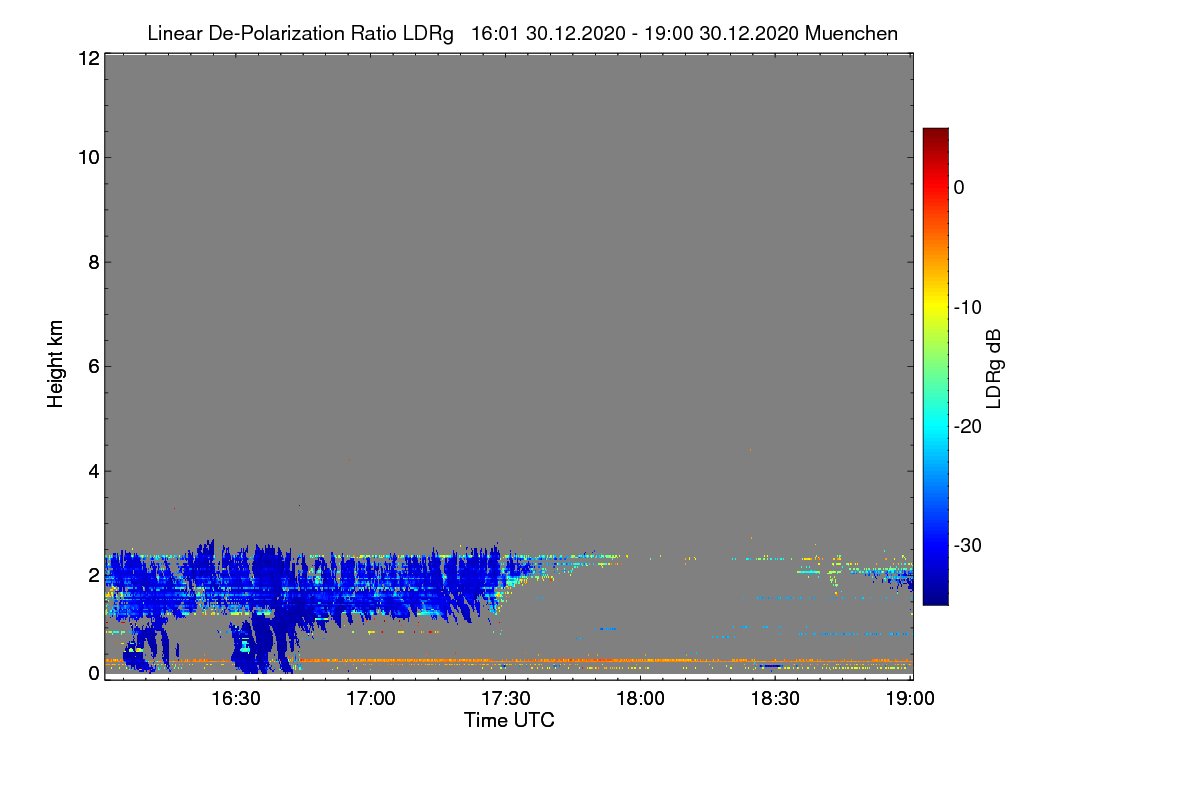Click the cyan section of the colorbar
This screenshot has height=800, width=1200.
(935, 426)
